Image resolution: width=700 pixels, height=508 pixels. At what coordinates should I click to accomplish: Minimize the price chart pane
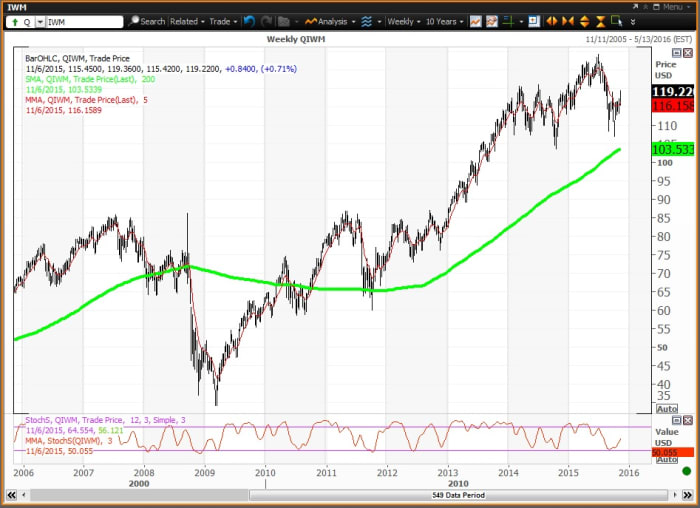(676, 53)
